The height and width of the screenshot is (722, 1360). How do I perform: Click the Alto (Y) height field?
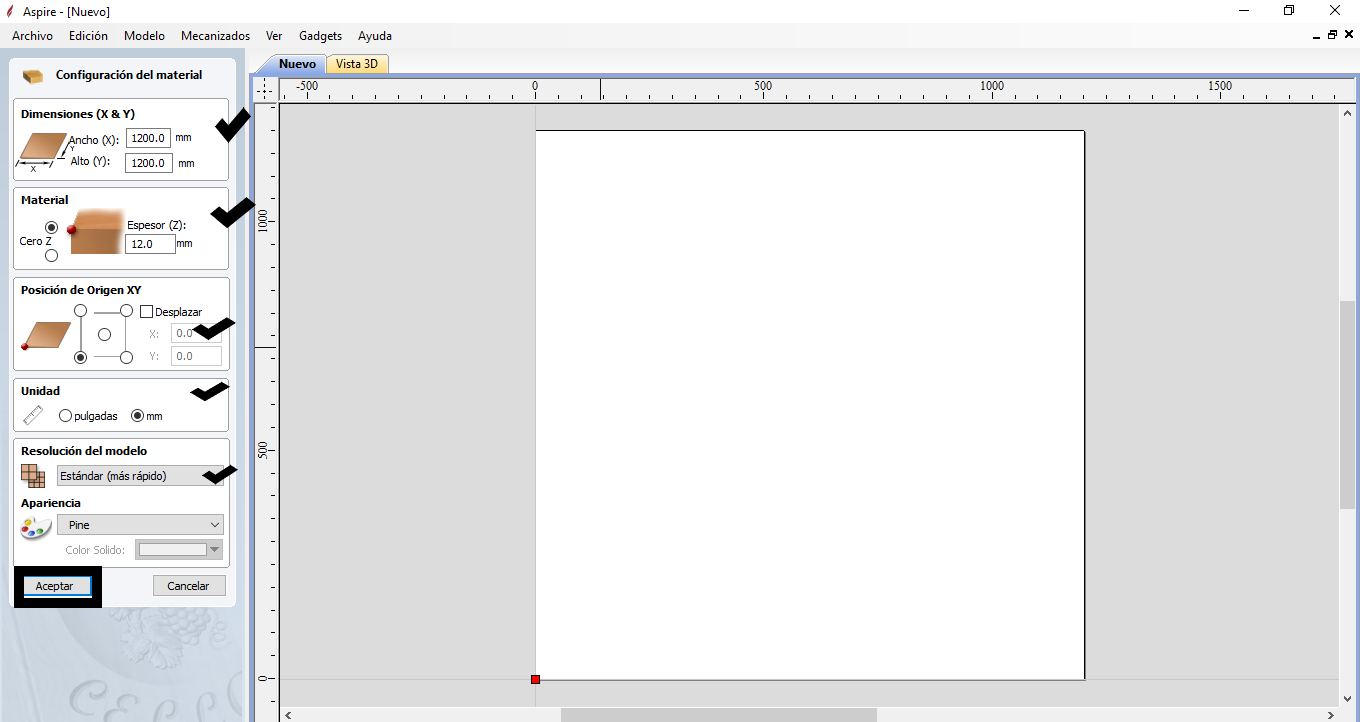point(148,163)
